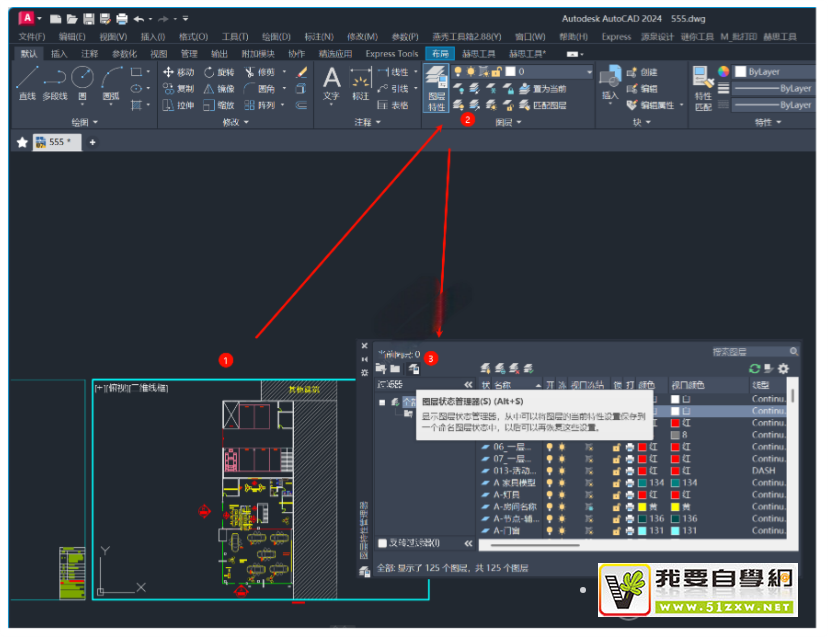The image size is (828, 637).
Task: Click the layer panel settings gear icon
Action: (x=784, y=369)
